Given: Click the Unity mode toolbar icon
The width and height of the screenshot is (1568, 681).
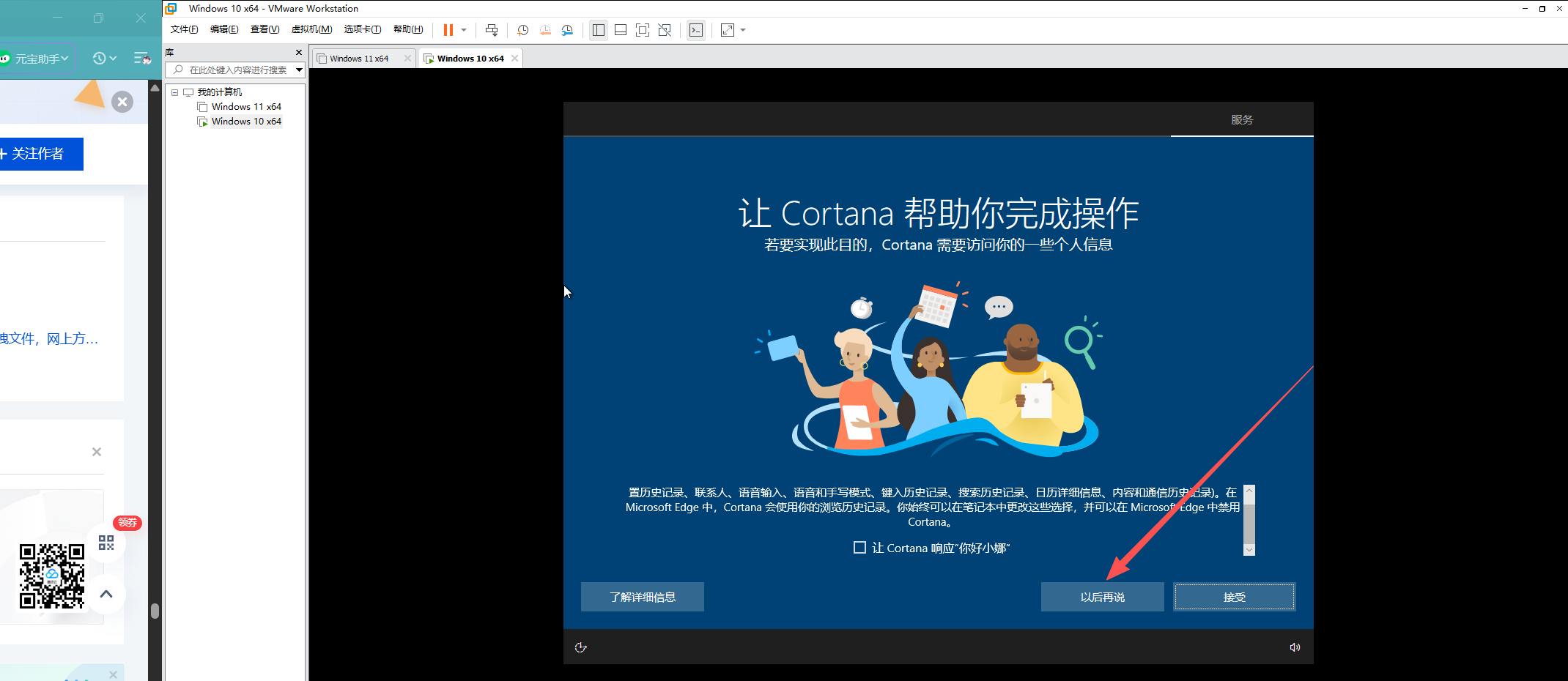Looking at the screenshot, I should (x=665, y=30).
